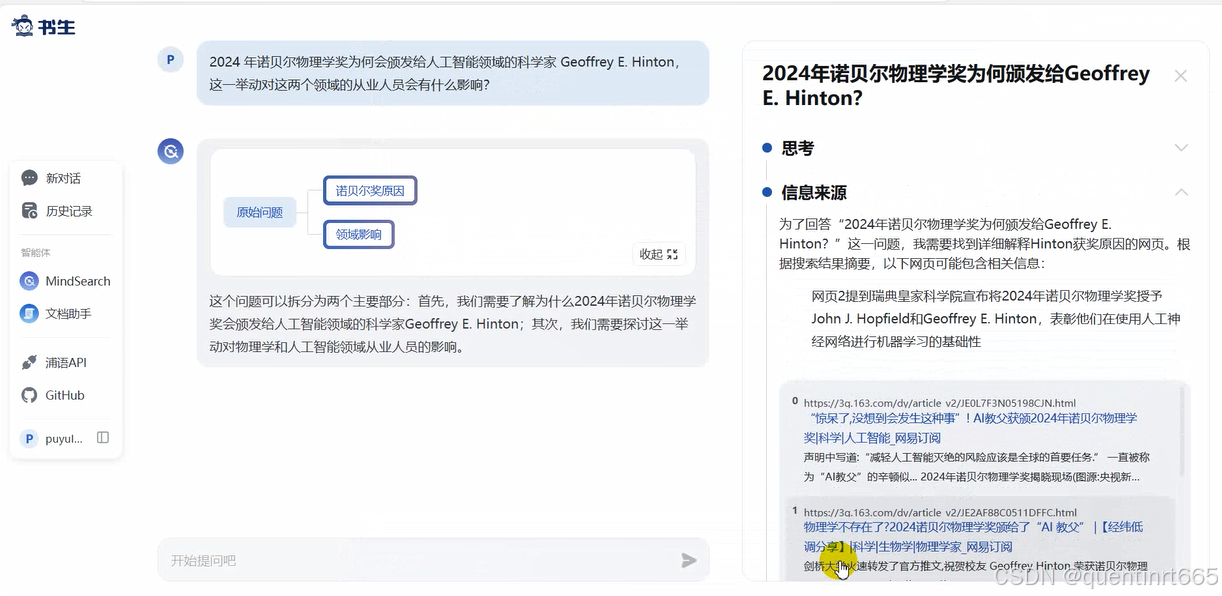Click the panel title 2024年诺贝尔物理学奖为何颁发给Geoffrey
The width and height of the screenshot is (1222, 596).
click(956, 86)
